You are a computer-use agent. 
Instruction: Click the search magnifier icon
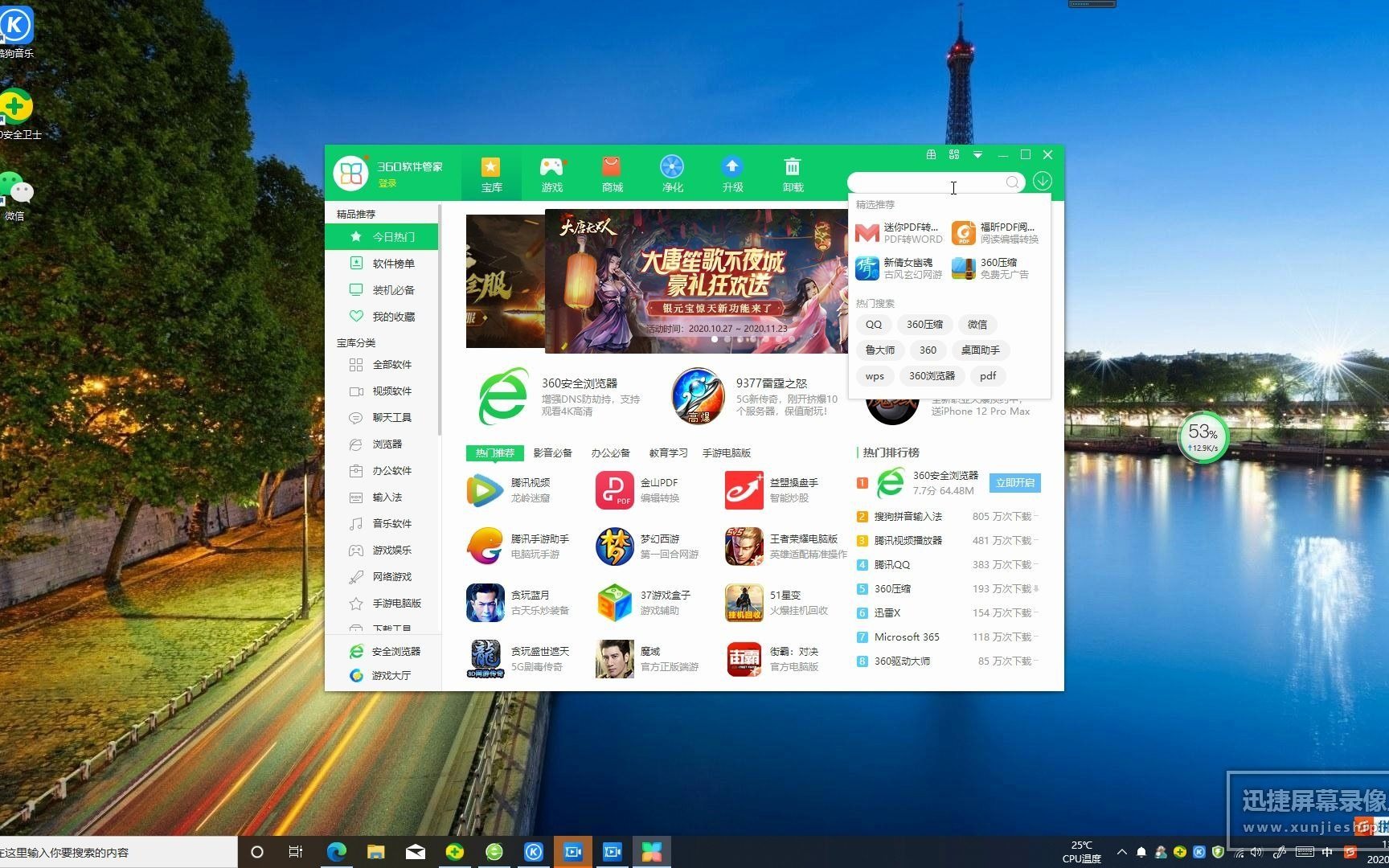coord(1013,182)
